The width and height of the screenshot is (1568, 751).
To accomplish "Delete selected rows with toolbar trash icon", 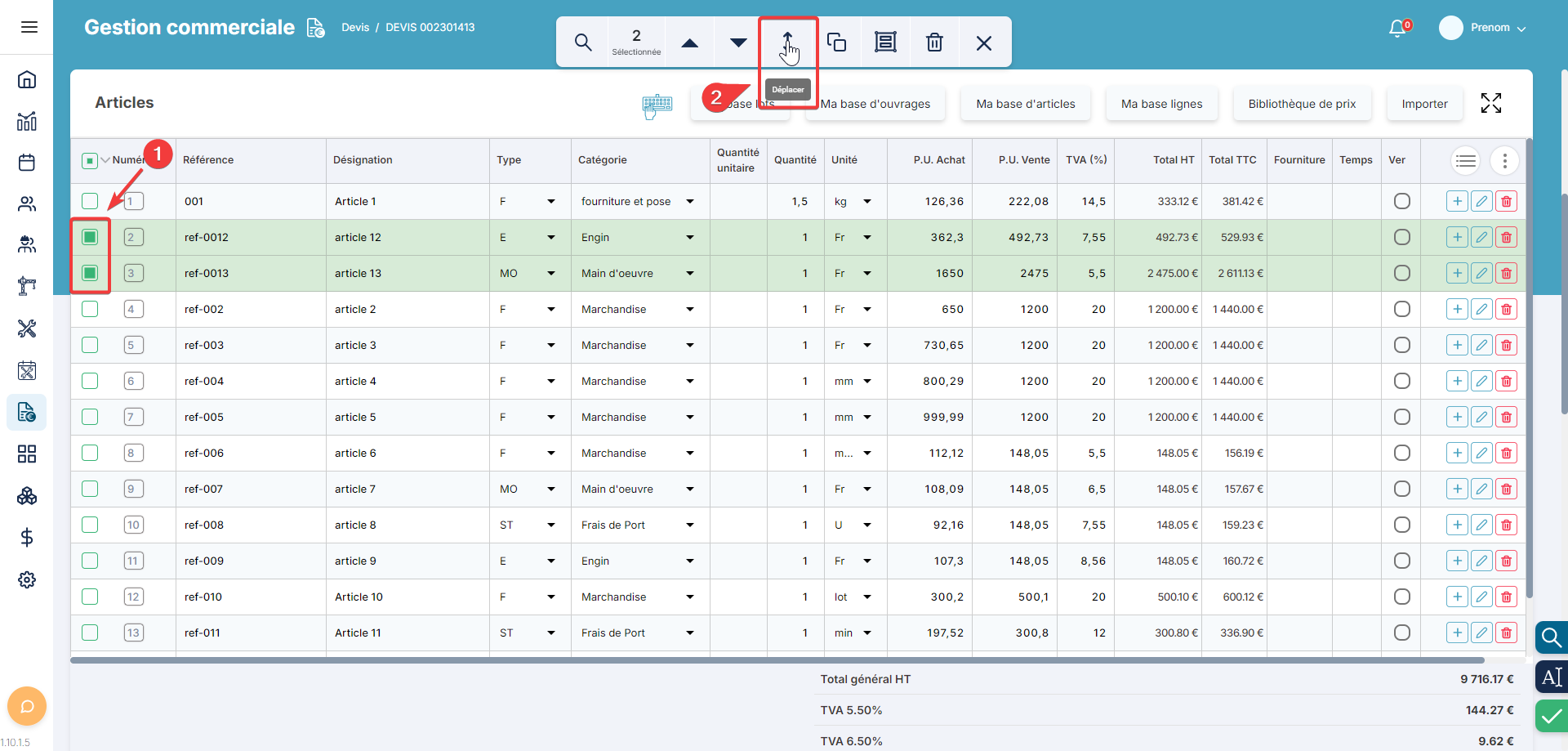I will click(x=934, y=42).
